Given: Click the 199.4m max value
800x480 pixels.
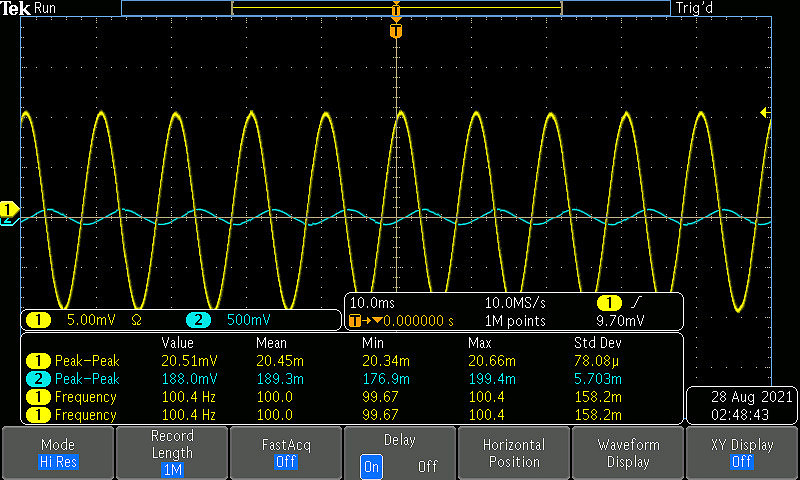Looking at the screenshot, I should tap(492, 379).
